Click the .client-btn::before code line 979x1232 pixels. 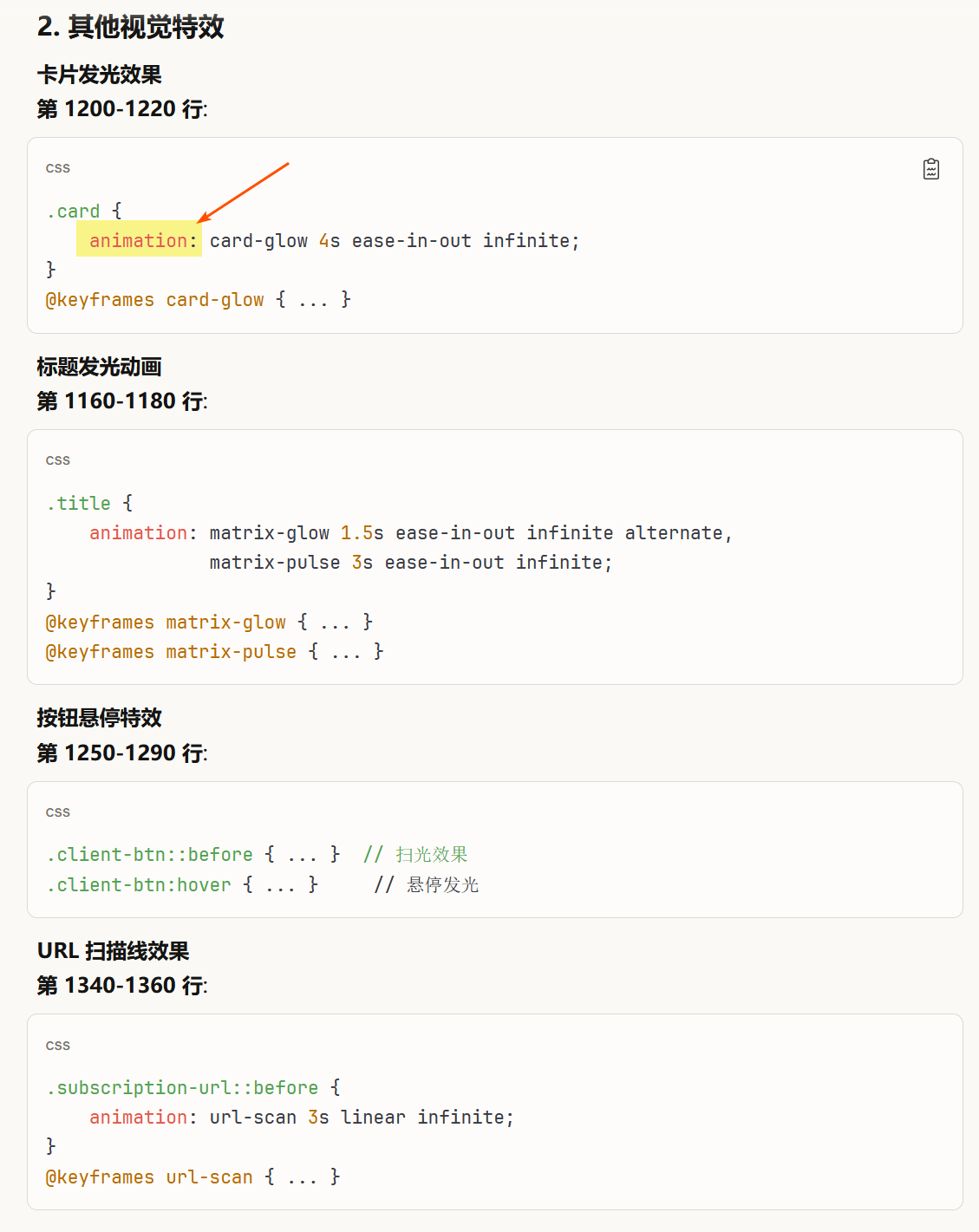193,855
